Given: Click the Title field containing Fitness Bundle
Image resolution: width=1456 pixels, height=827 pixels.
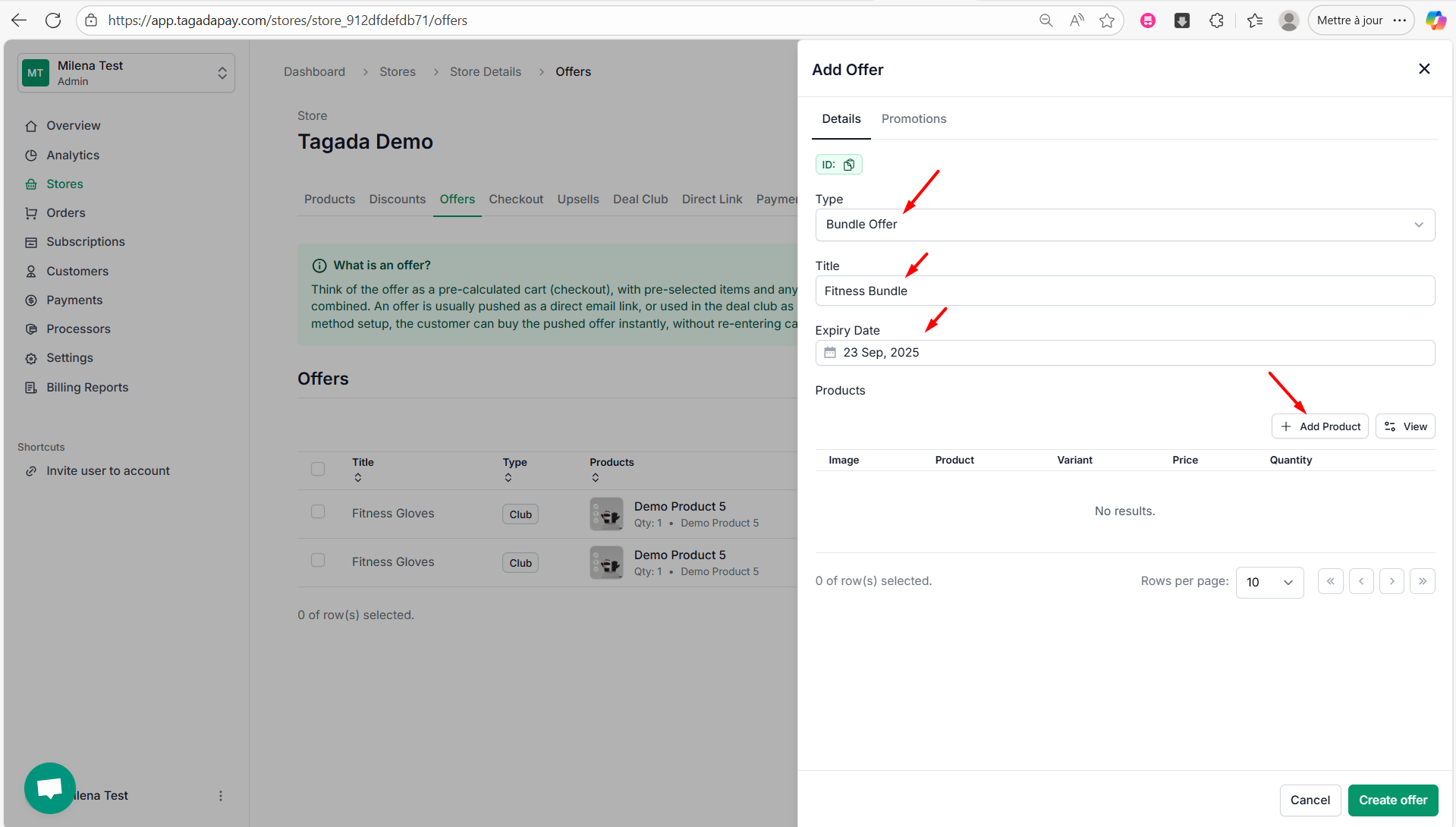Looking at the screenshot, I should click(x=1124, y=291).
